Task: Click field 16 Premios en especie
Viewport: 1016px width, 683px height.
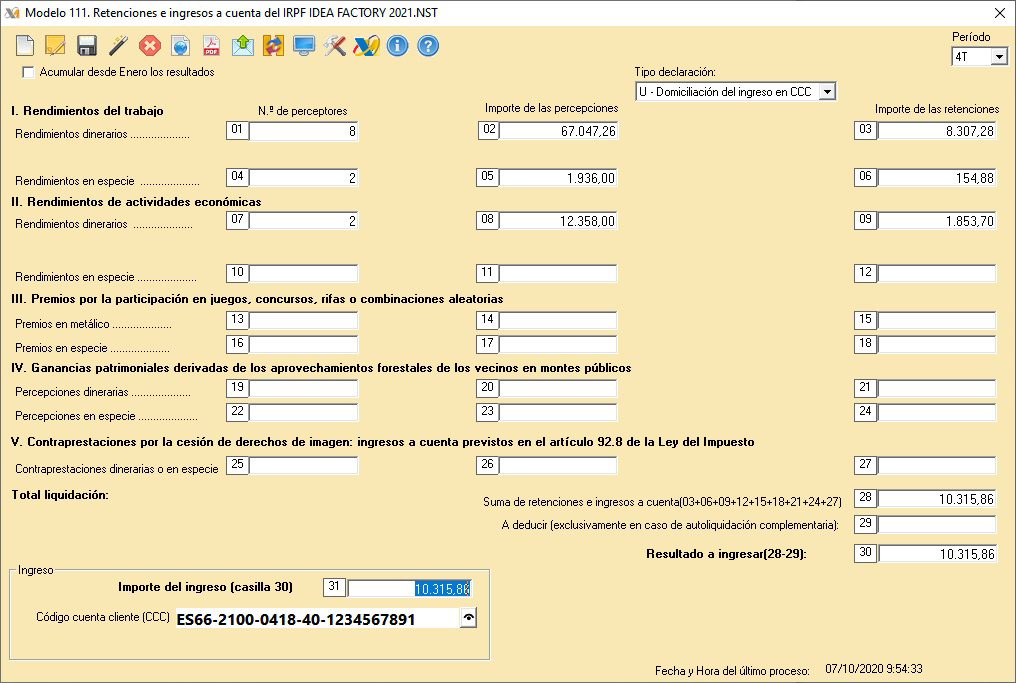Action: [x=303, y=344]
